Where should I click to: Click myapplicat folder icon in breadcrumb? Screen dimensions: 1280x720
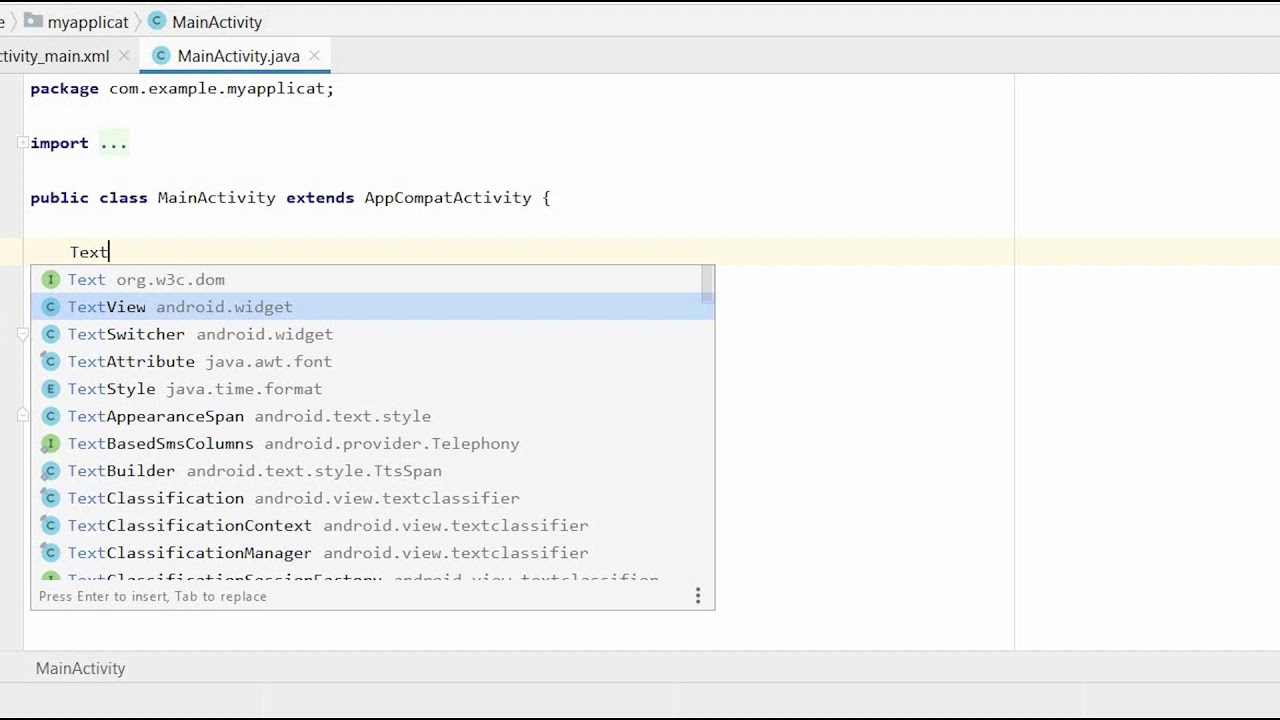click(x=33, y=21)
